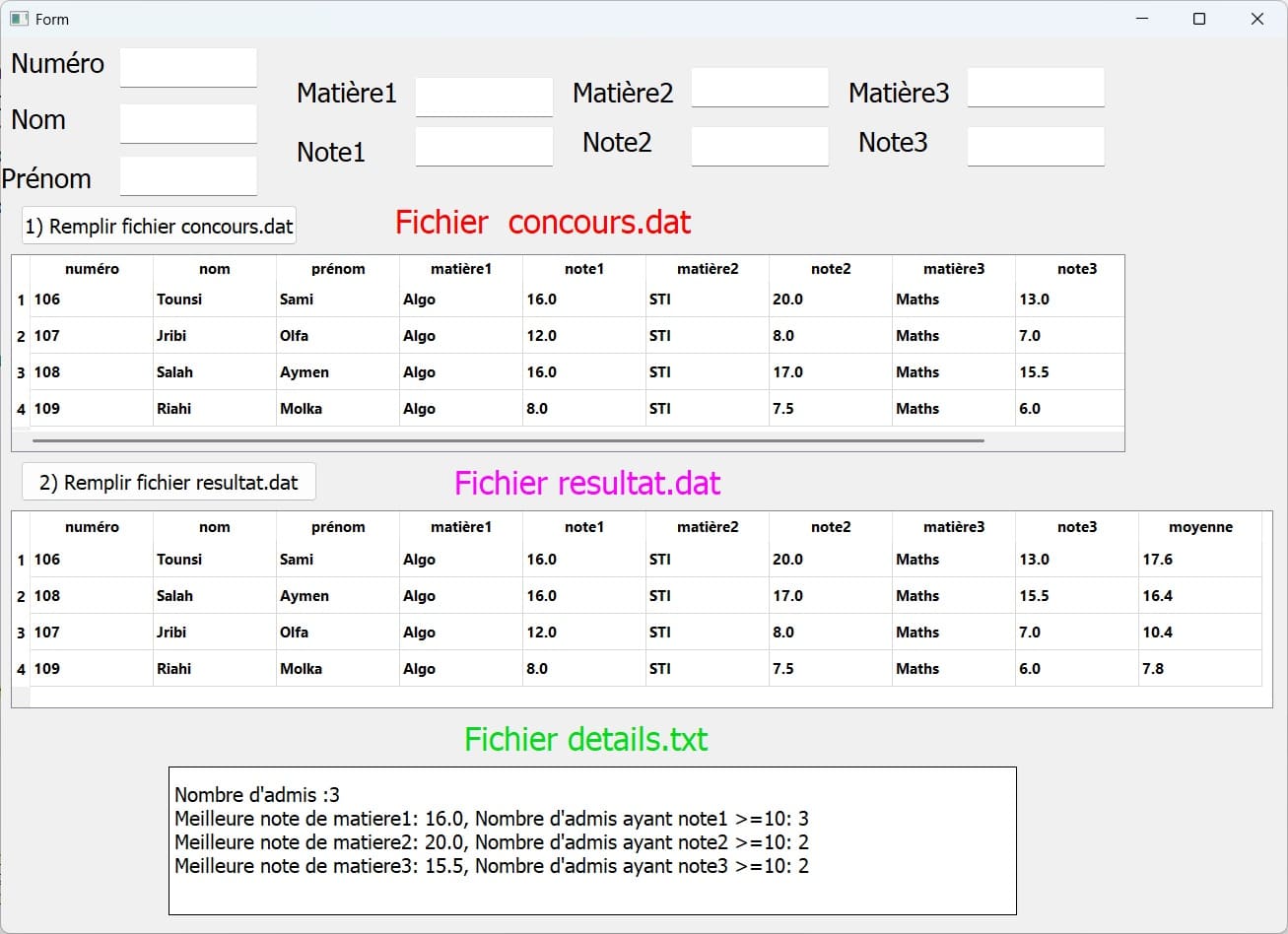Click the Note1 input field
1288x934 pixels.
pos(484,147)
